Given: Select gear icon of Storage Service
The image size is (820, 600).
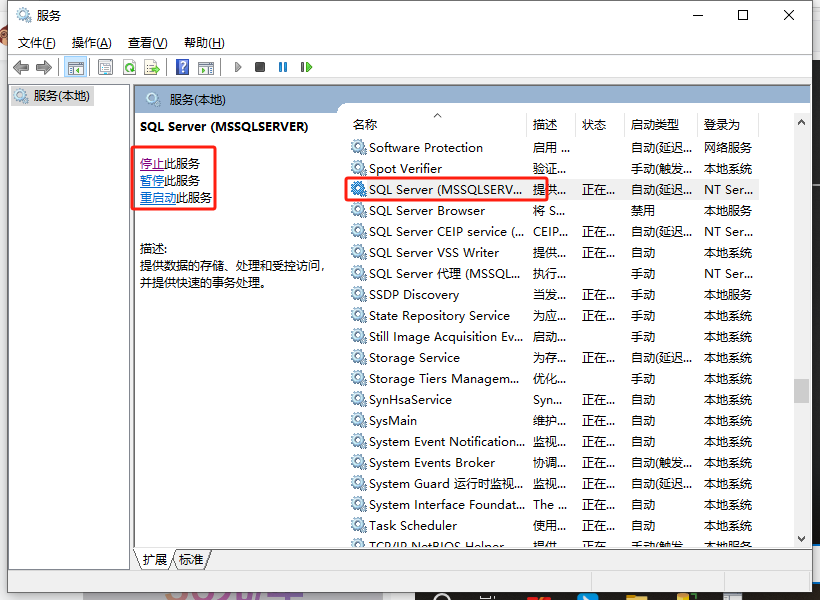Looking at the screenshot, I should coord(358,357).
